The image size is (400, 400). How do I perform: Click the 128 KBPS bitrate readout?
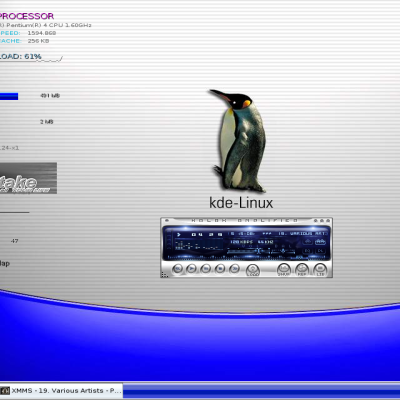(241, 242)
